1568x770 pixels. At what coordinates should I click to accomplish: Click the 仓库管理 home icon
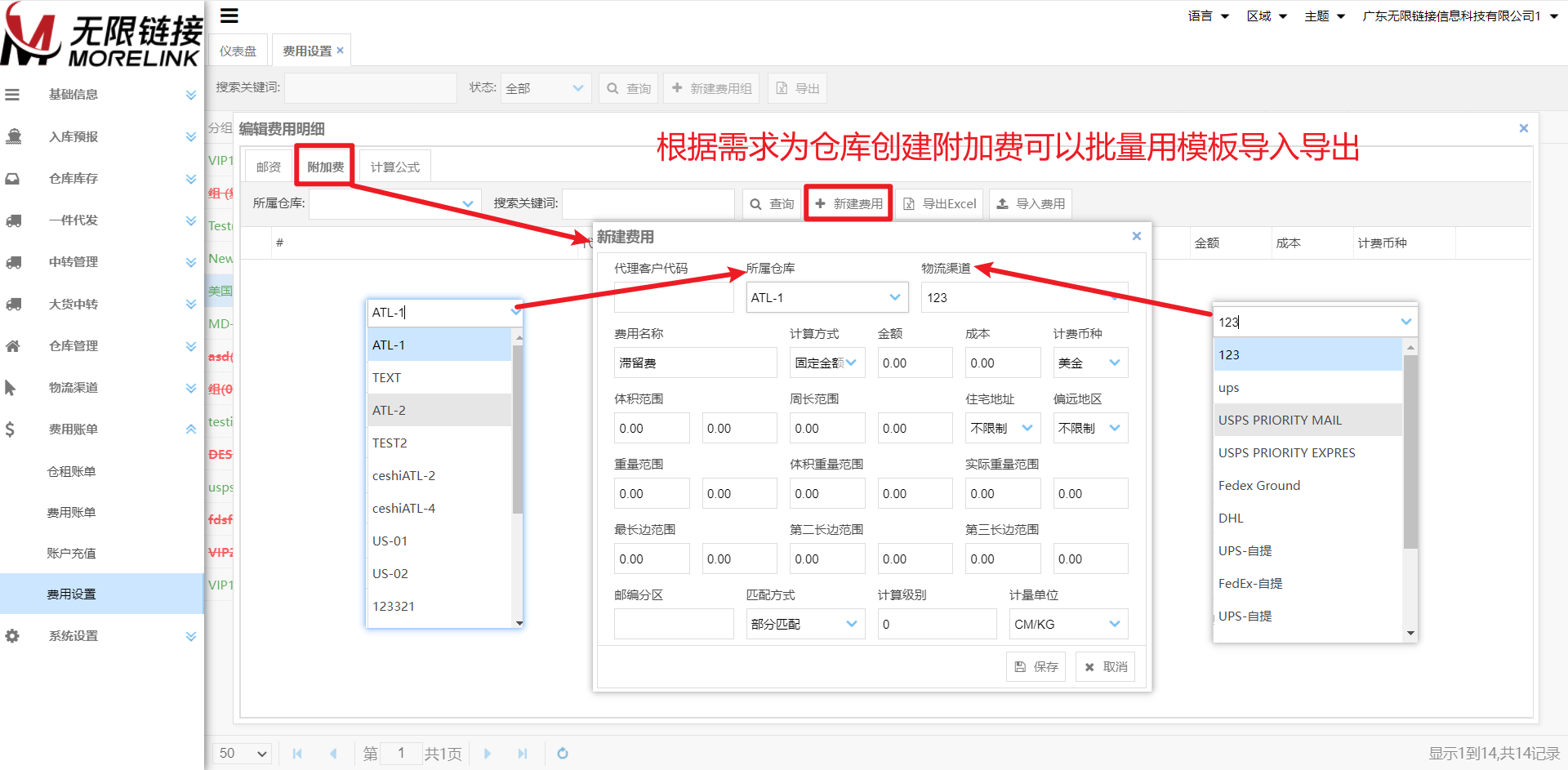tap(12, 346)
